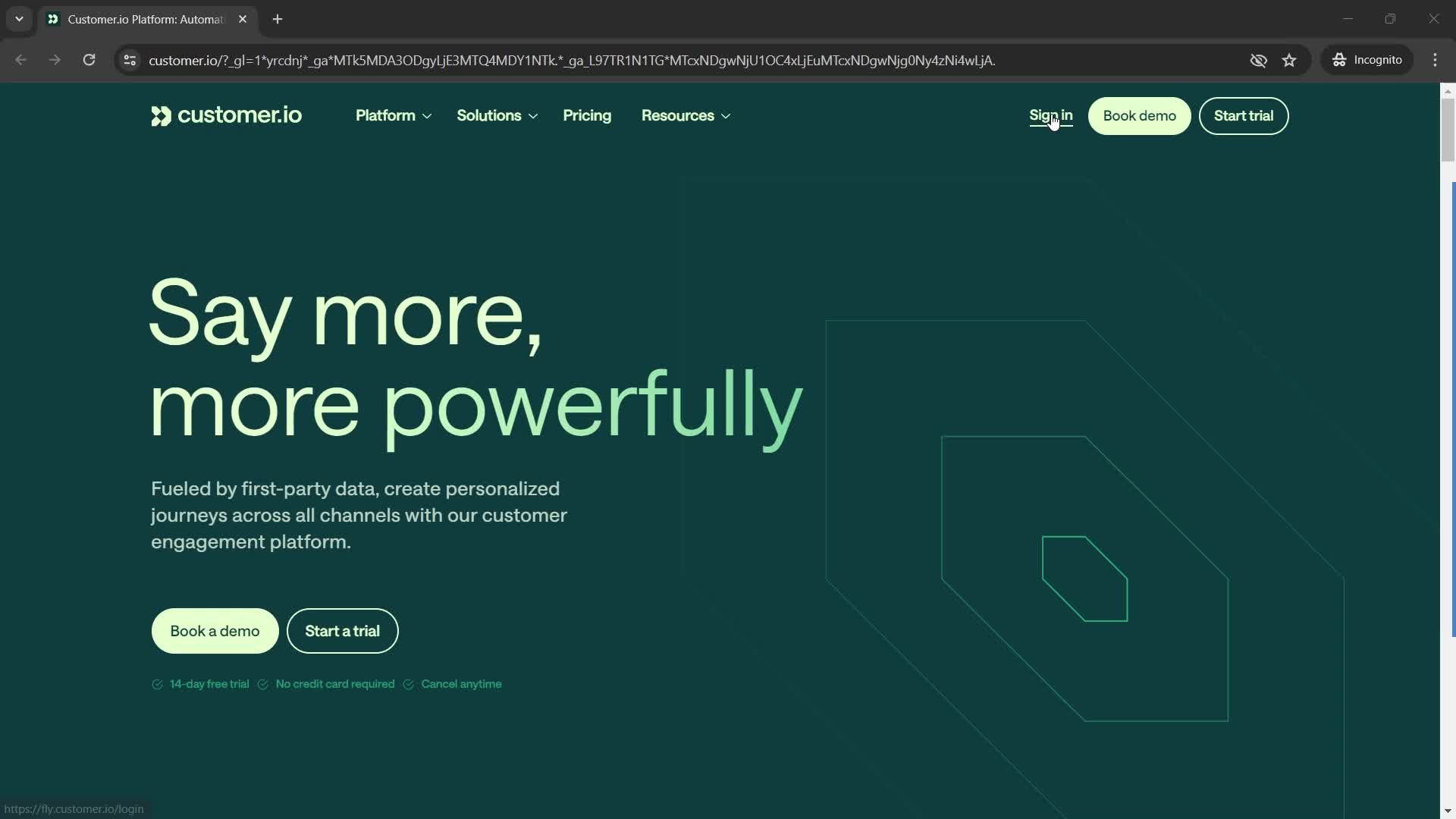Click the Book a demo button

tap(214, 630)
